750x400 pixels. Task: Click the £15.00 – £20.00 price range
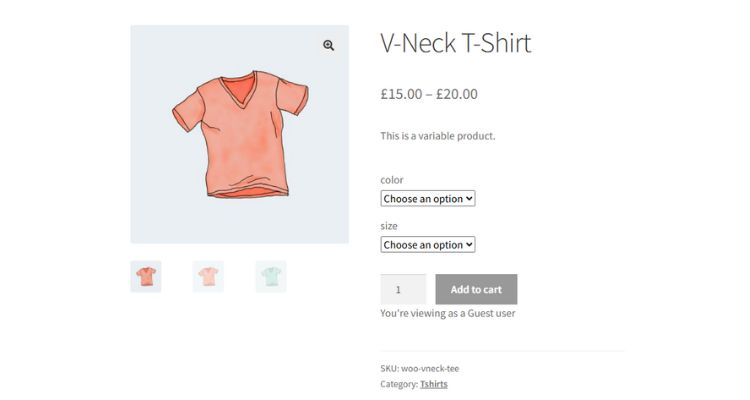coord(429,94)
